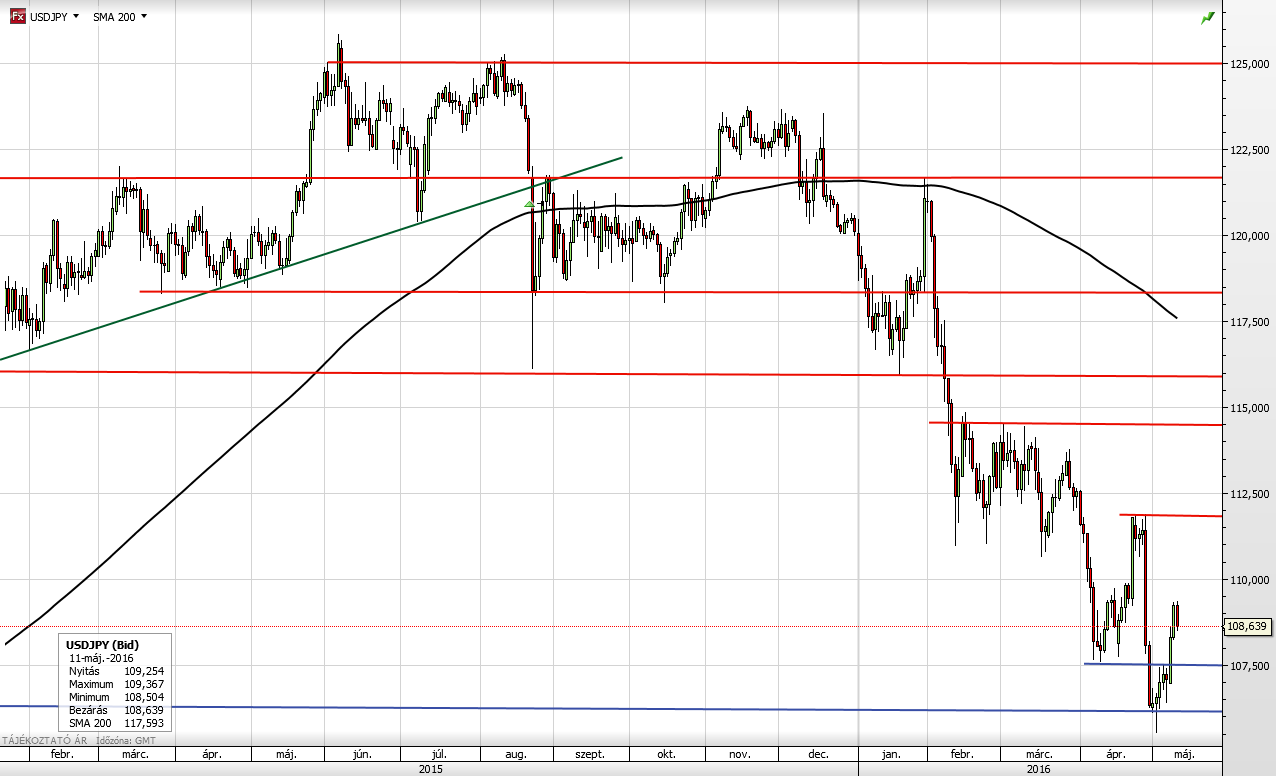This screenshot has width=1276, height=776.
Task: Open the USDJPY symbol dropdown
Action: pos(55,17)
